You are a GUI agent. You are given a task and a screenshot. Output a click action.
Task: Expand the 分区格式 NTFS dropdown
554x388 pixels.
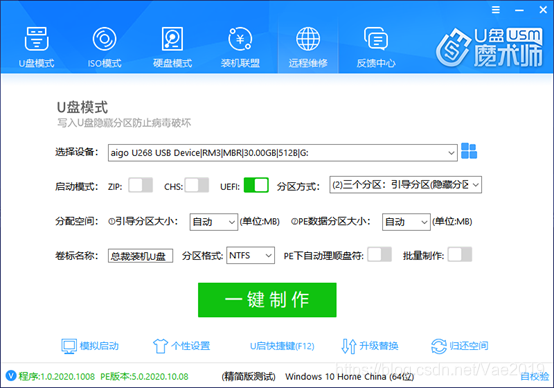pyautogui.click(x=251, y=255)
